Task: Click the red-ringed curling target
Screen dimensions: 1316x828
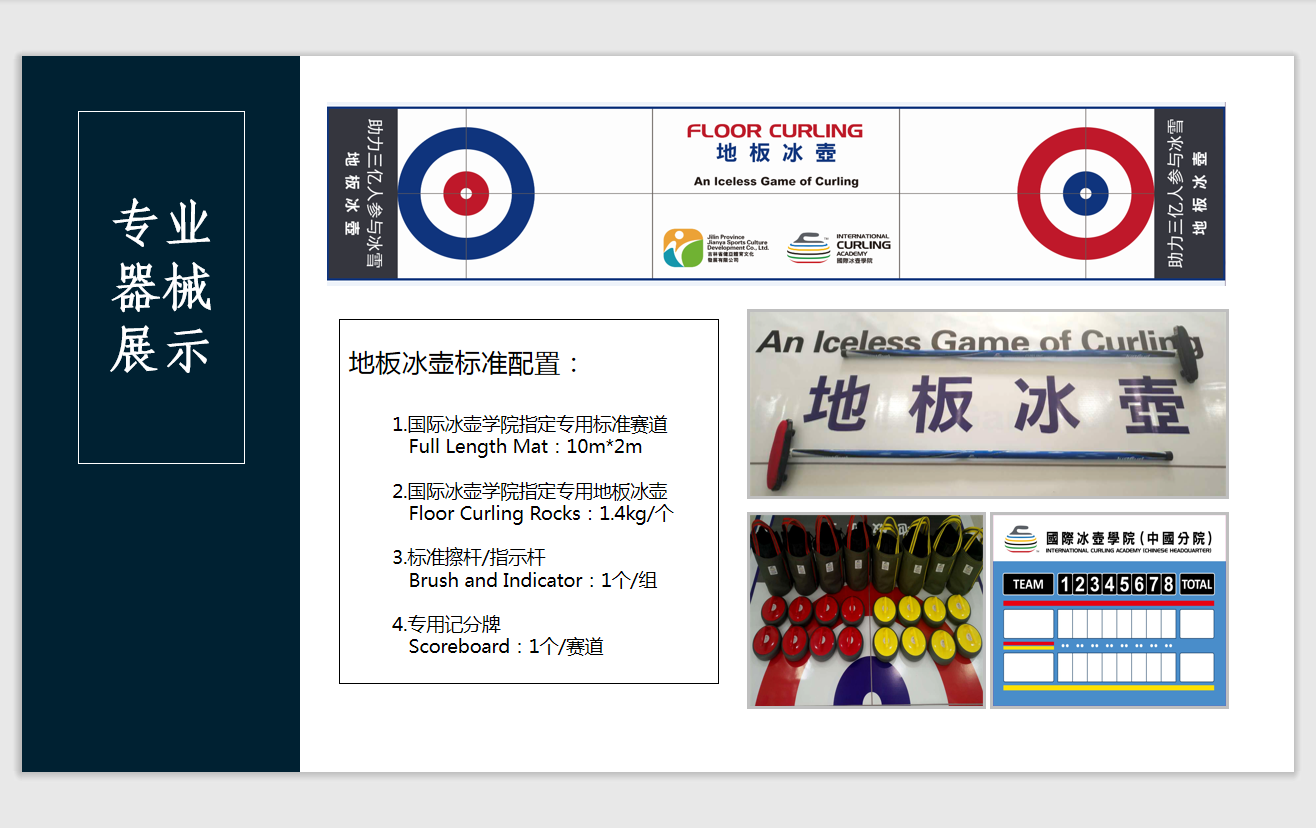Action: click(1086, 193)
